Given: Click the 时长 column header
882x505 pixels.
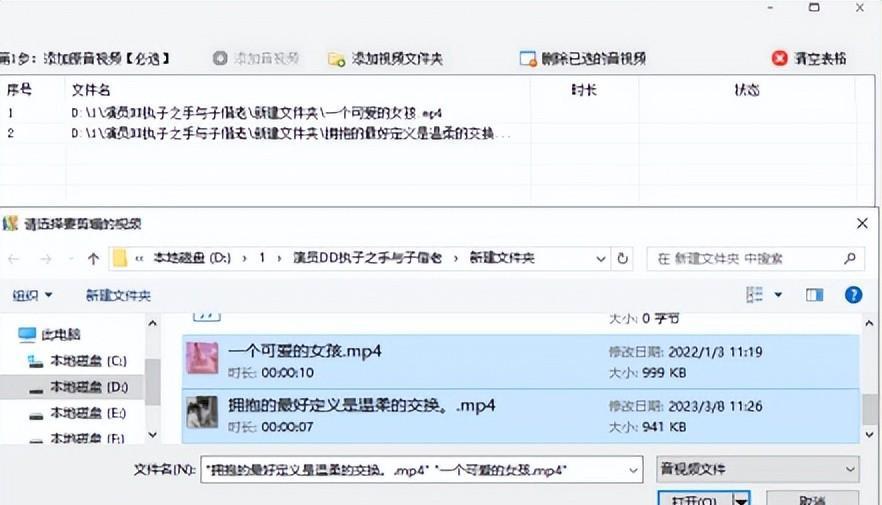Looking at the screenshot, I should (x=584, y=89).
